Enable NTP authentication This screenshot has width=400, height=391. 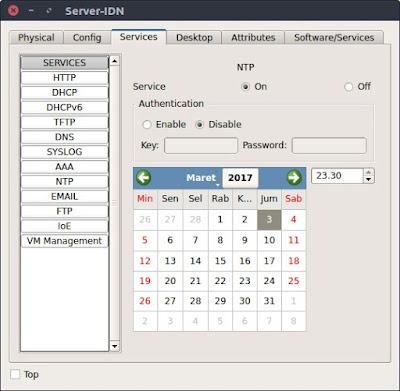tap(147, 125)
